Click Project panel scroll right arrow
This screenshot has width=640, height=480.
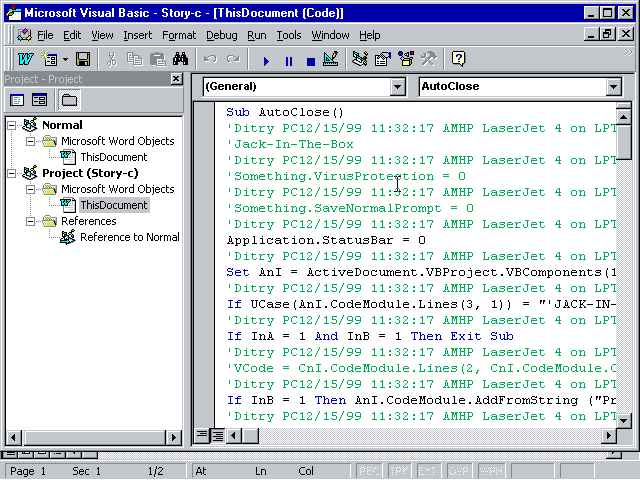tap(174, 438)
